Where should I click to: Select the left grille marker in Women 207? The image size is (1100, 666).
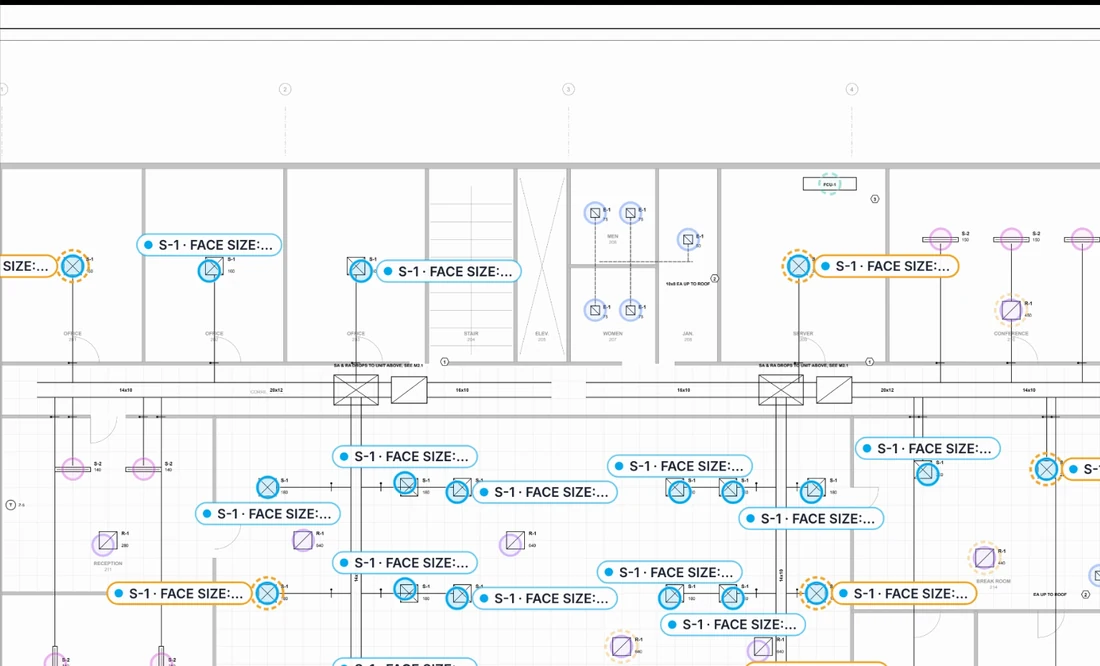tap(596, 309)
